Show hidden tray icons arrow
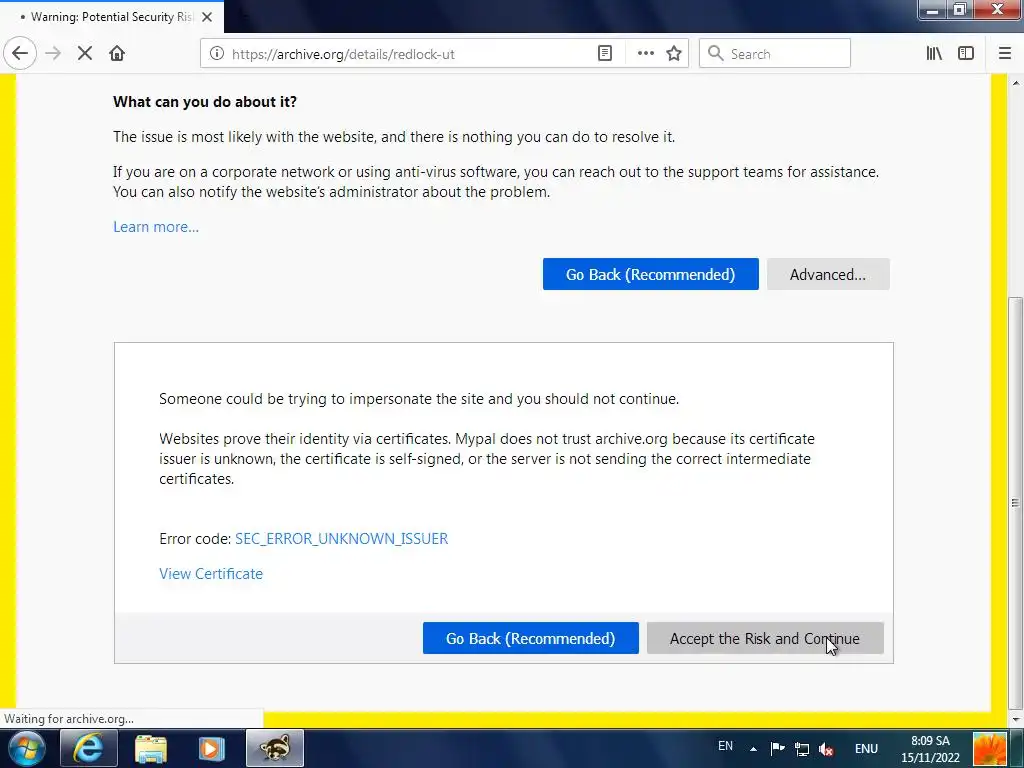1024x768 pixels. [x=754, y=749]
